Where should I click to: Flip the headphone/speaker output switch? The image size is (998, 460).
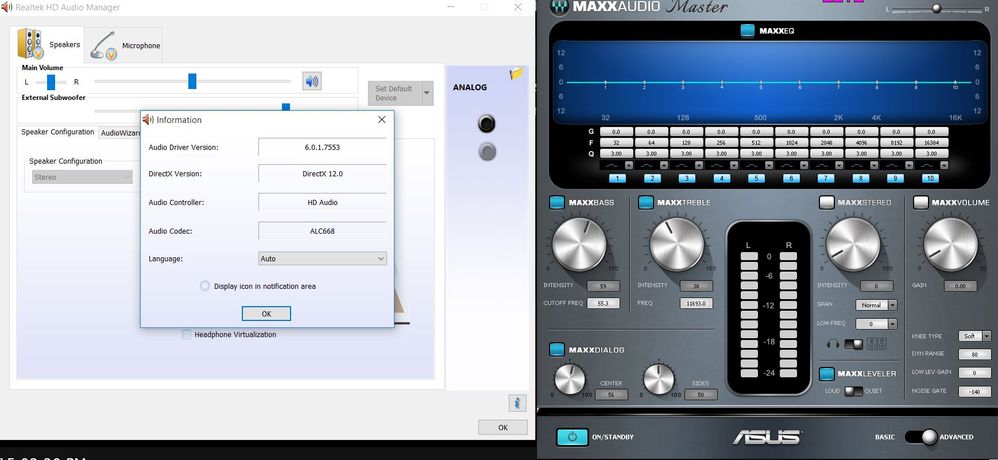click(x=854, y=344)
